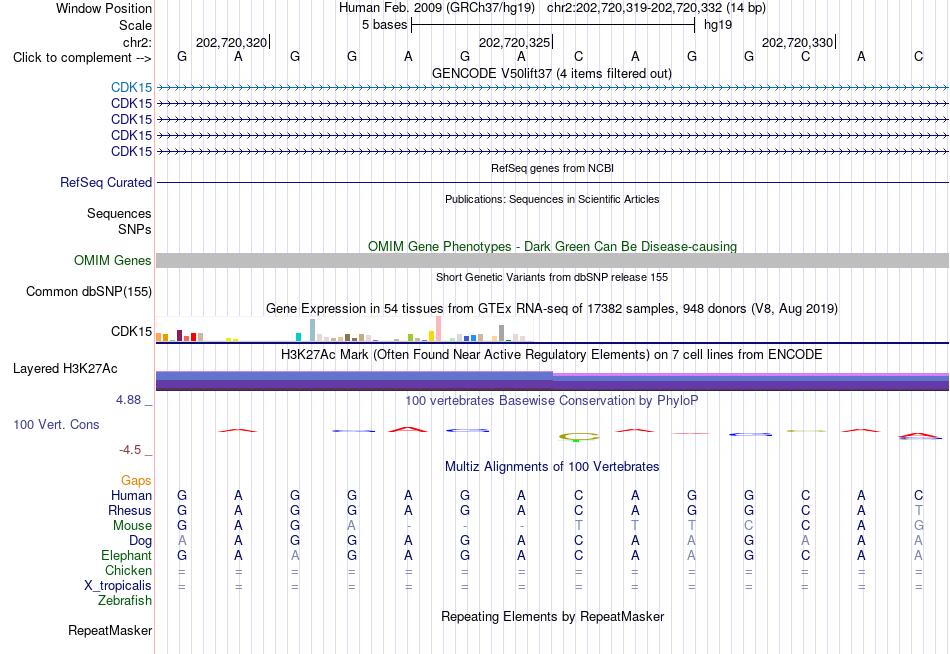Click the Human species row label

click(x=131, y=496)
